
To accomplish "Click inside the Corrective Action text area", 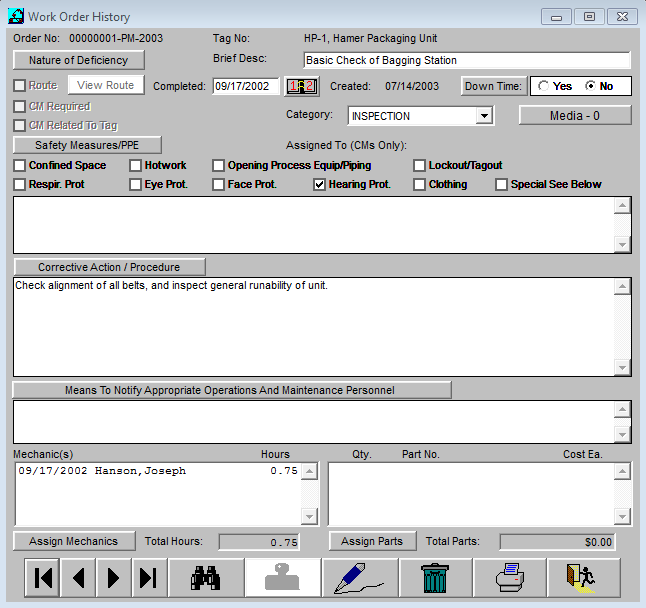I will 314,327.
